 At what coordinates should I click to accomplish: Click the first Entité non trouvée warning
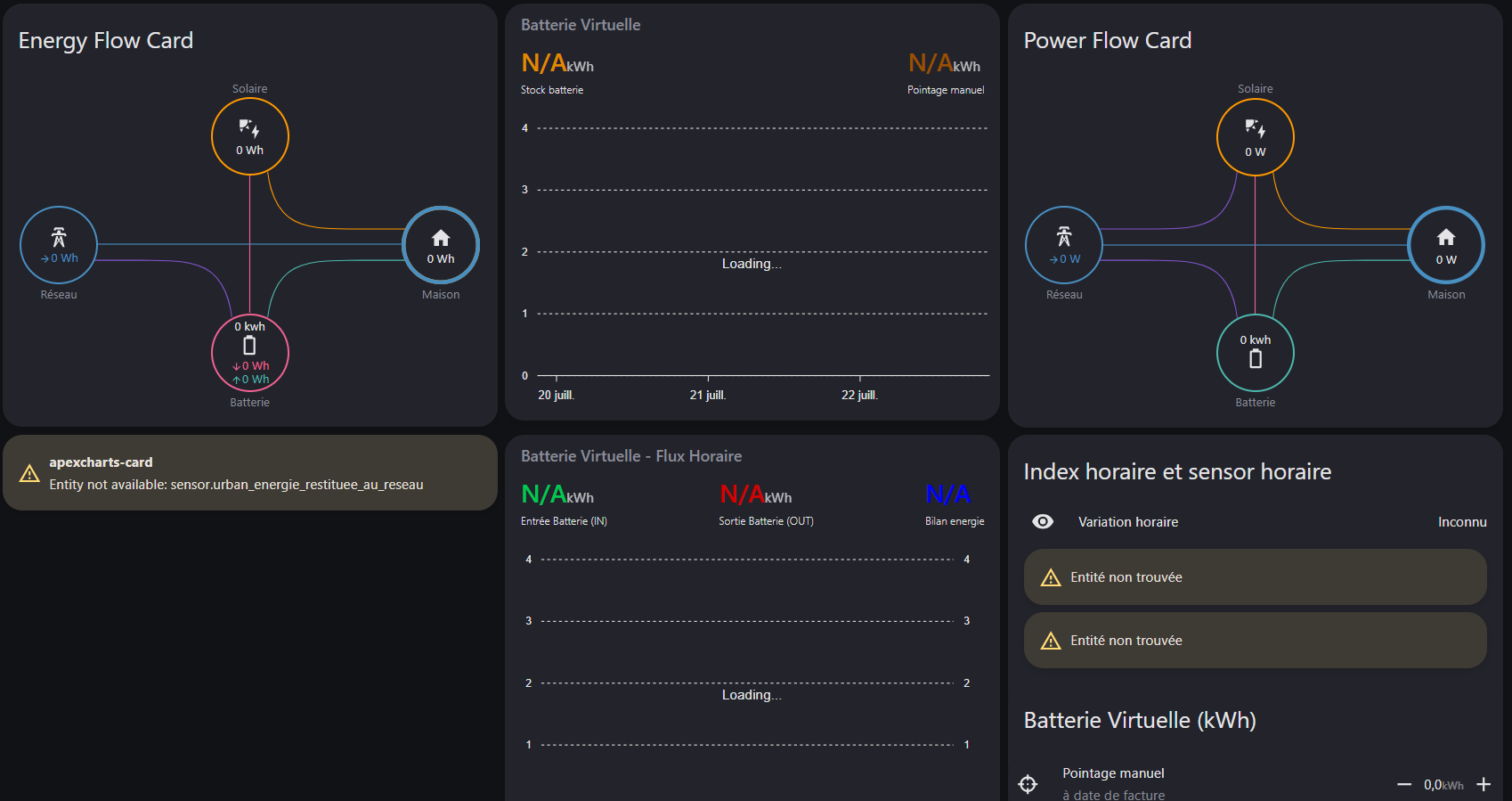1255,577
